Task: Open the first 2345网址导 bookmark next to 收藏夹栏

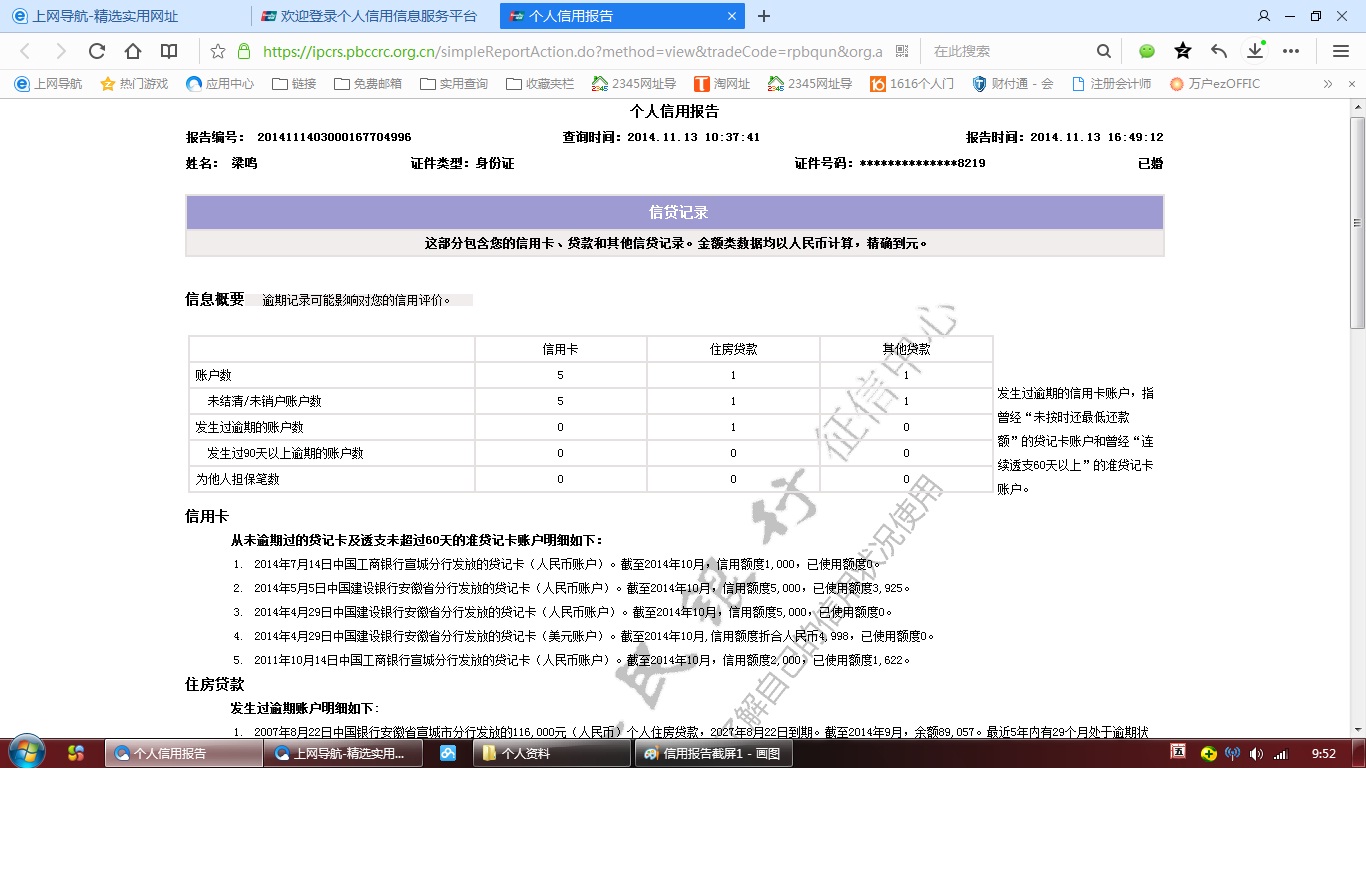Action: [634, 84]
